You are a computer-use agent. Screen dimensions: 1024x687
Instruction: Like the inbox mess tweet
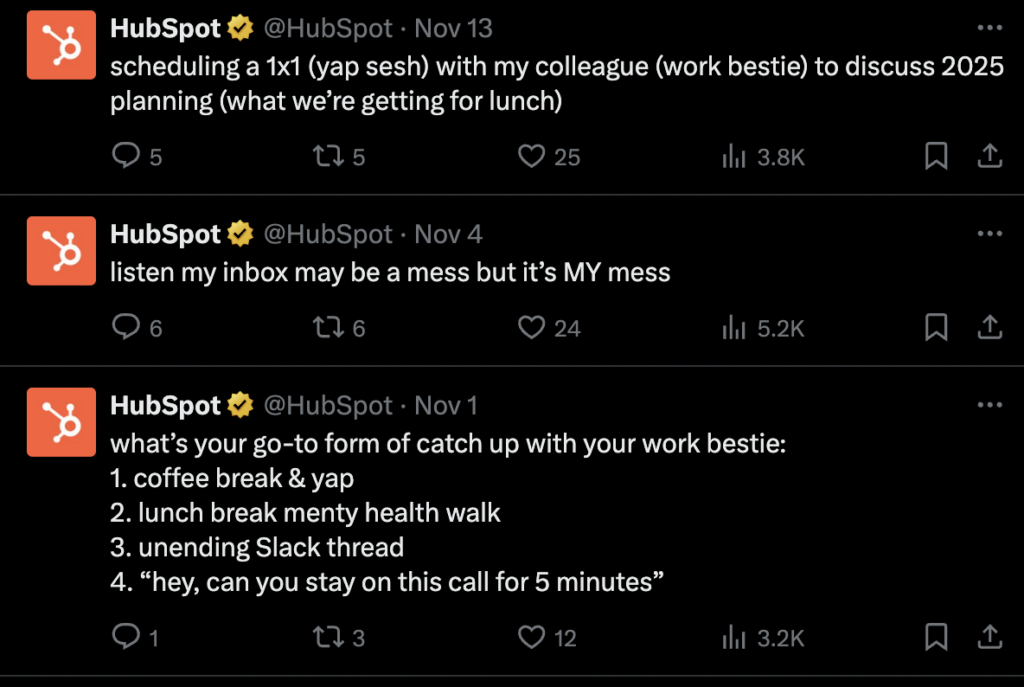coord(532,328)
